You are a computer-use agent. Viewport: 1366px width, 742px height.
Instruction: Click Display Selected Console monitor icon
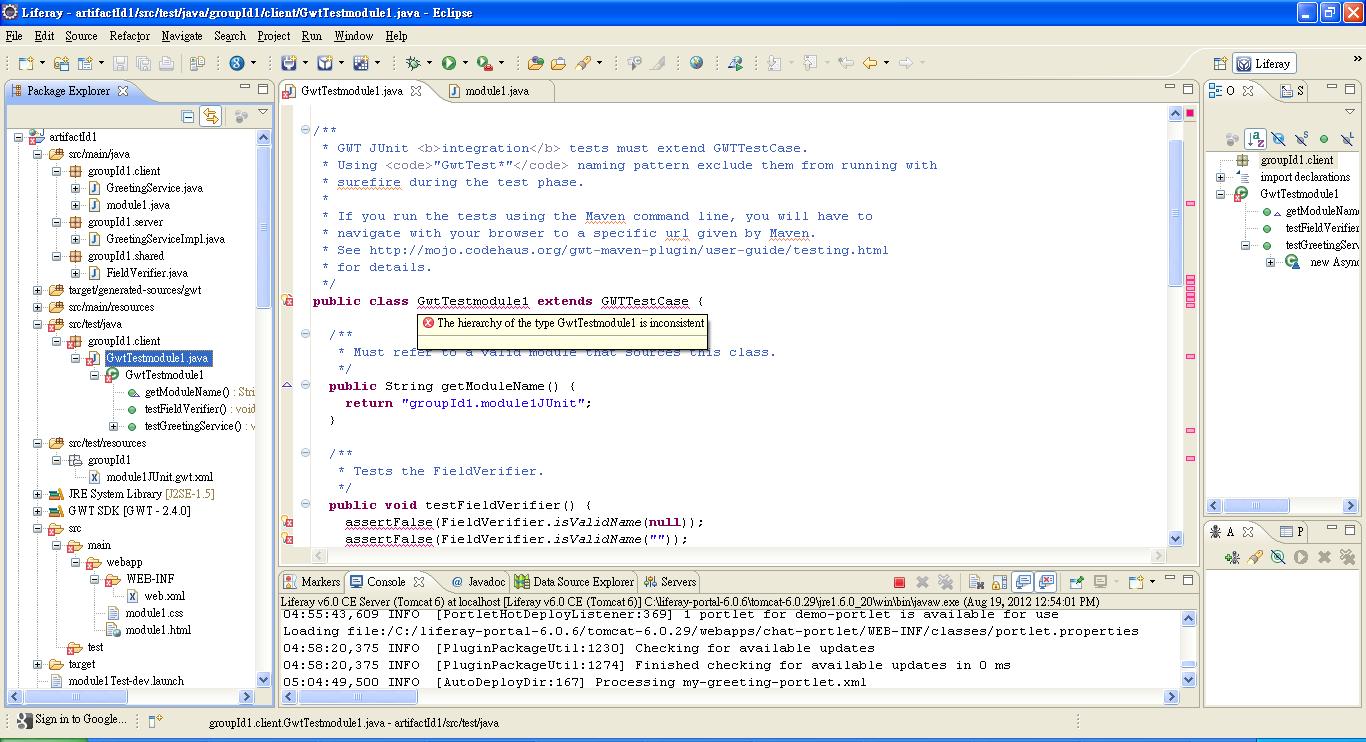[x=1101, y=581]
